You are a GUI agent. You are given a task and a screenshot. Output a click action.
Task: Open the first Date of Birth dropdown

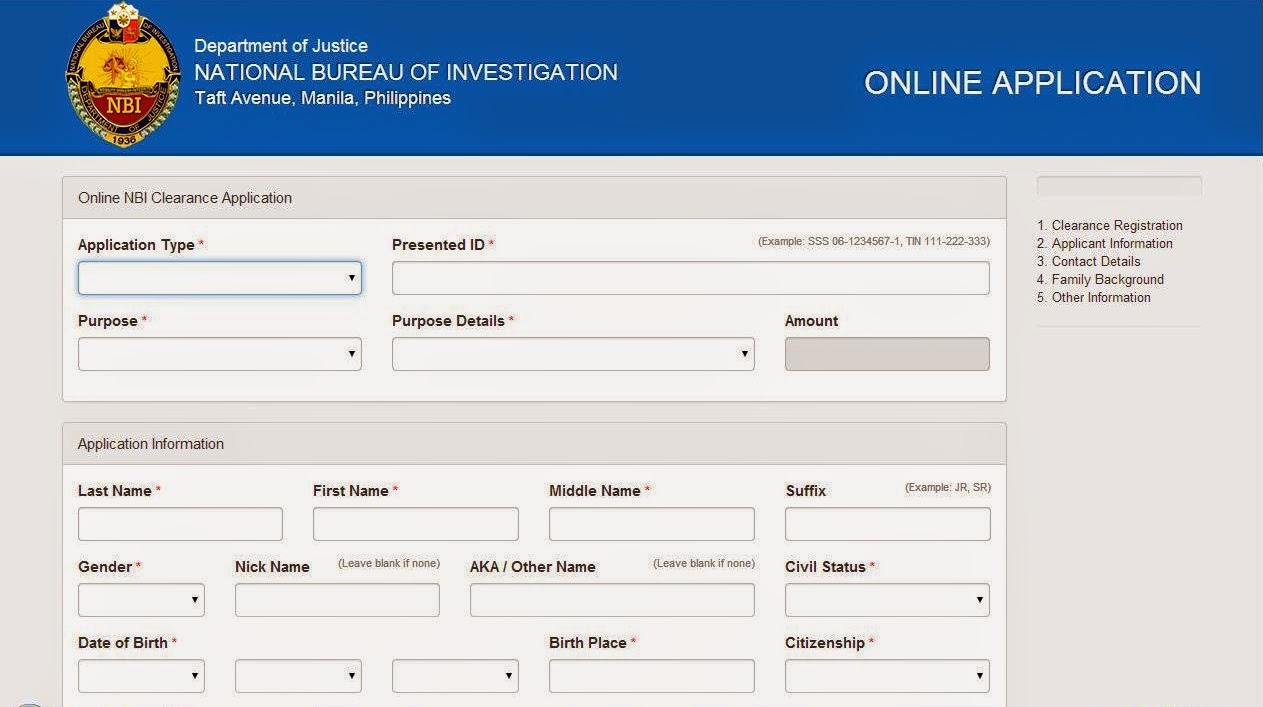tap(141, 676)
